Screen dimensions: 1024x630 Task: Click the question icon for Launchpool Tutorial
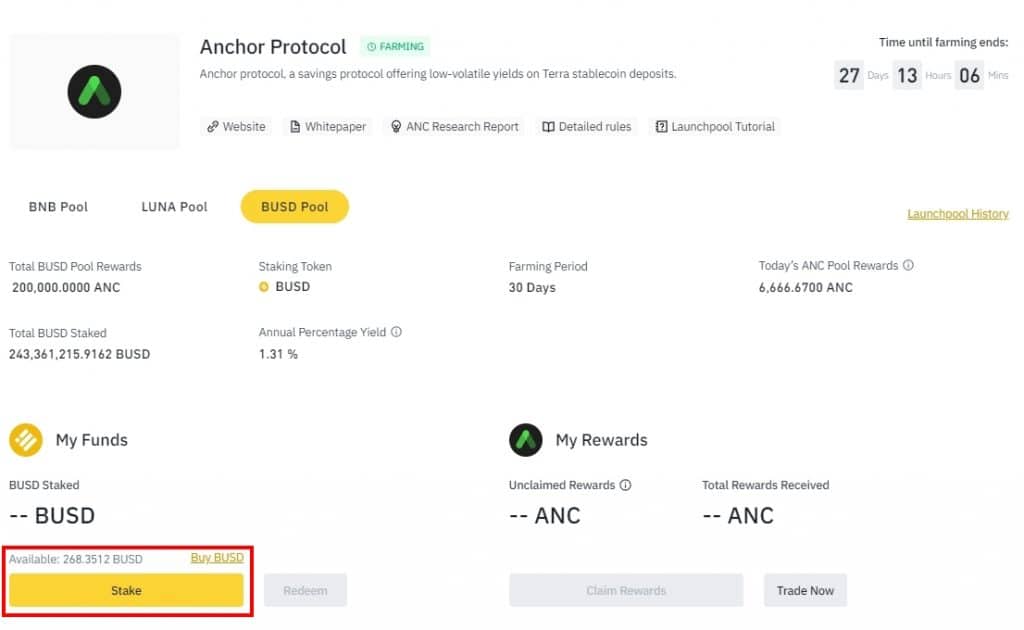(x=661, y=127)
